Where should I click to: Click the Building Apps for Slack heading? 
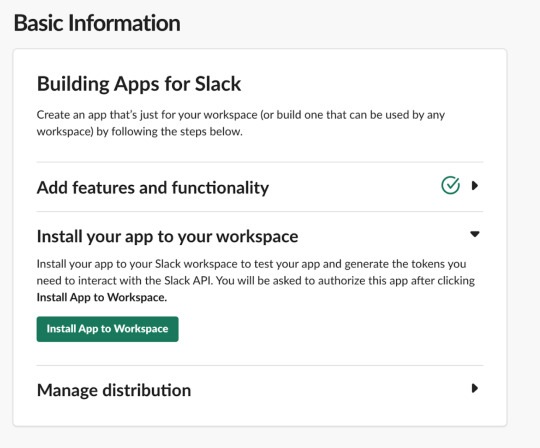(x=139, y=84)
